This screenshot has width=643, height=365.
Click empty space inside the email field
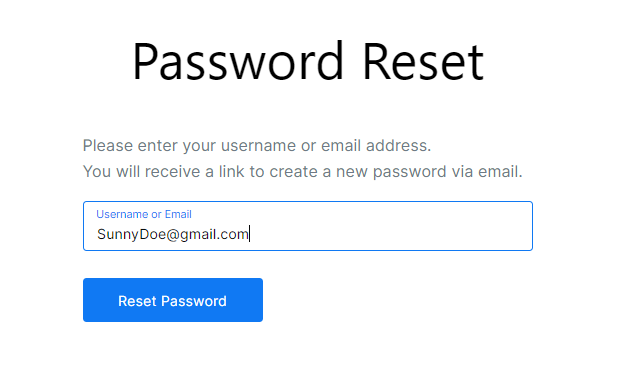pos(390,234)
